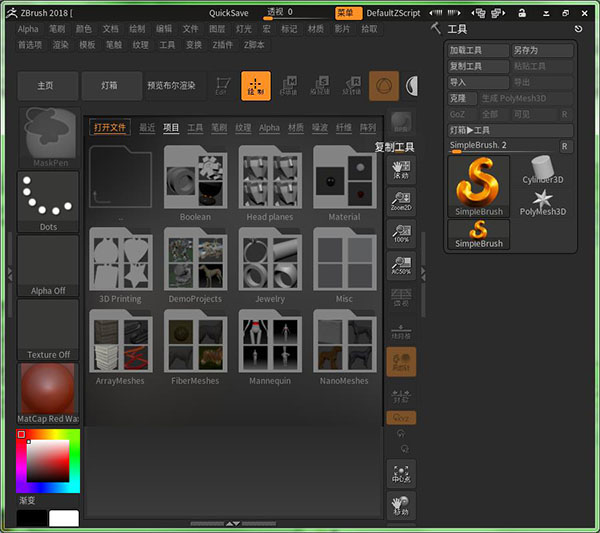600x533 pixels.
Task: Select the black secondary color swatch
Action: tap(32, 518)
